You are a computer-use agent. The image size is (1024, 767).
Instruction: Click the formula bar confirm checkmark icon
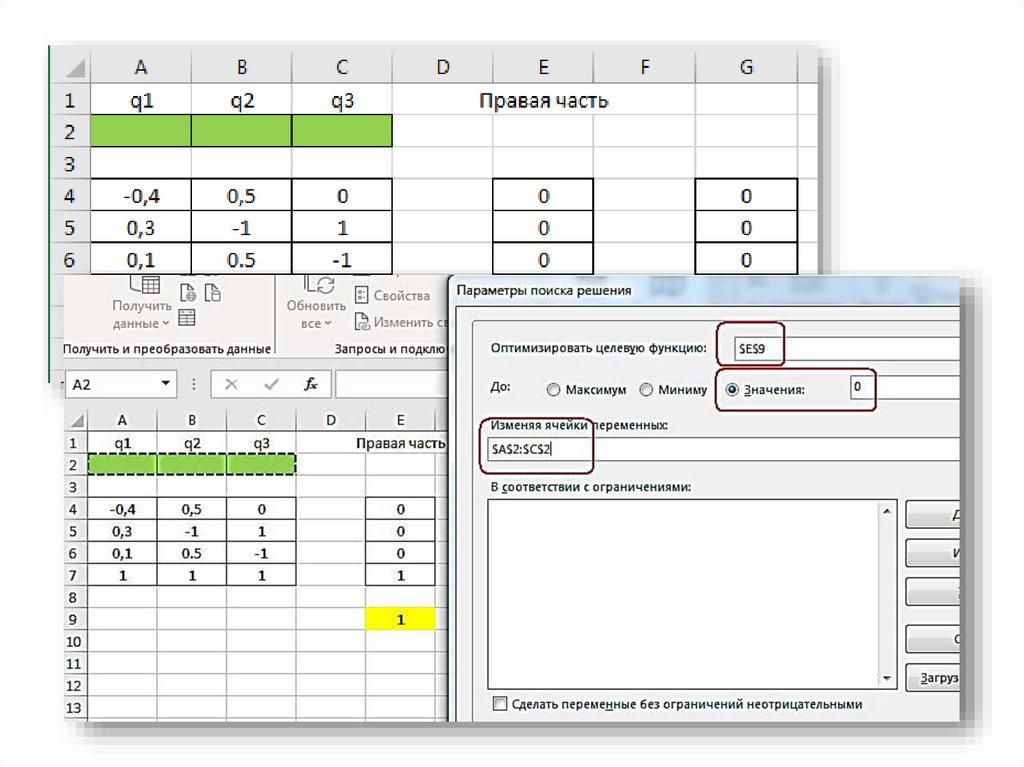pyautogui.click(x=271, y=384)
